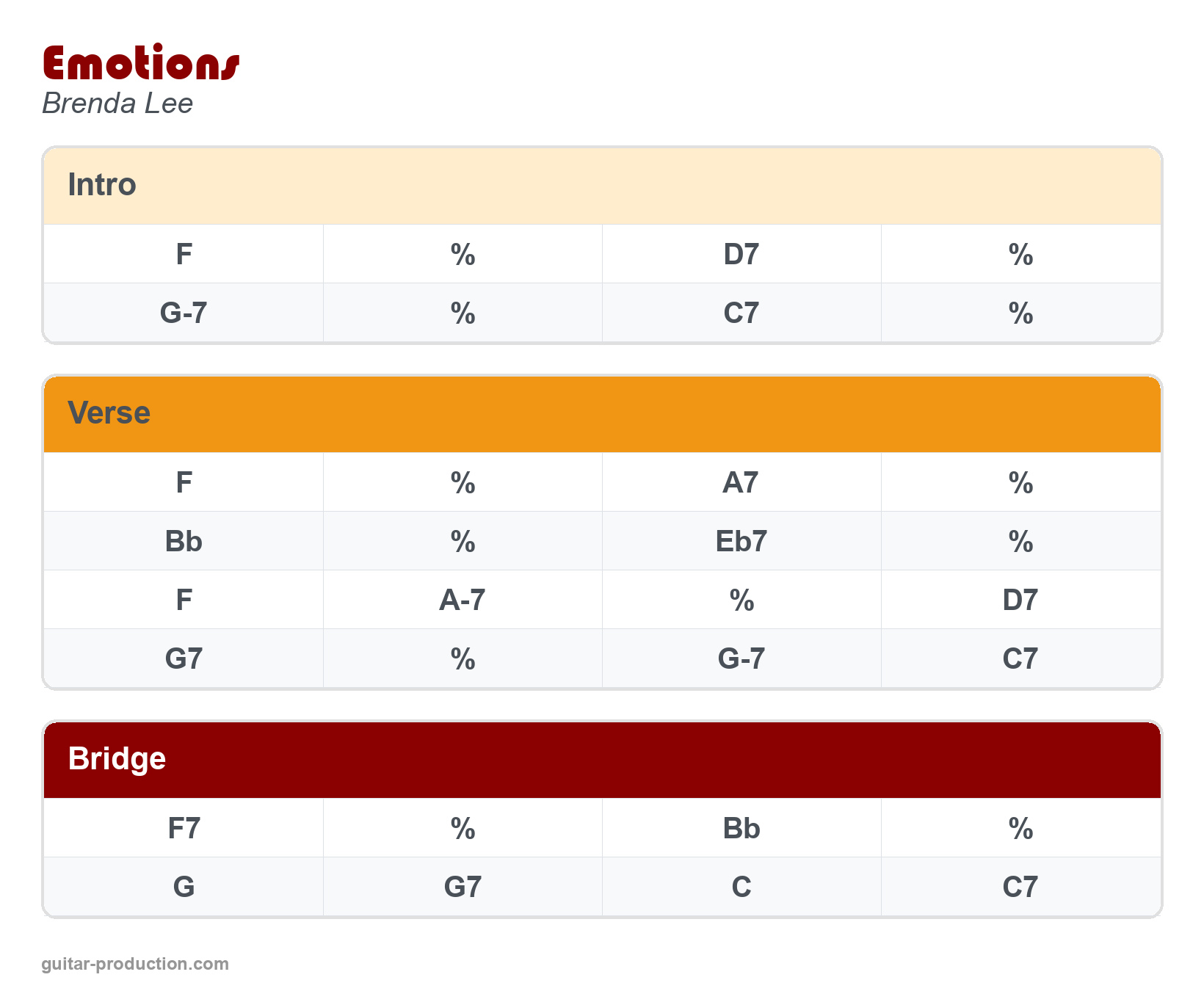Click the Brenda Lee artist name
The height and width of the screenshot is (991, 1204).
[117, 104]
